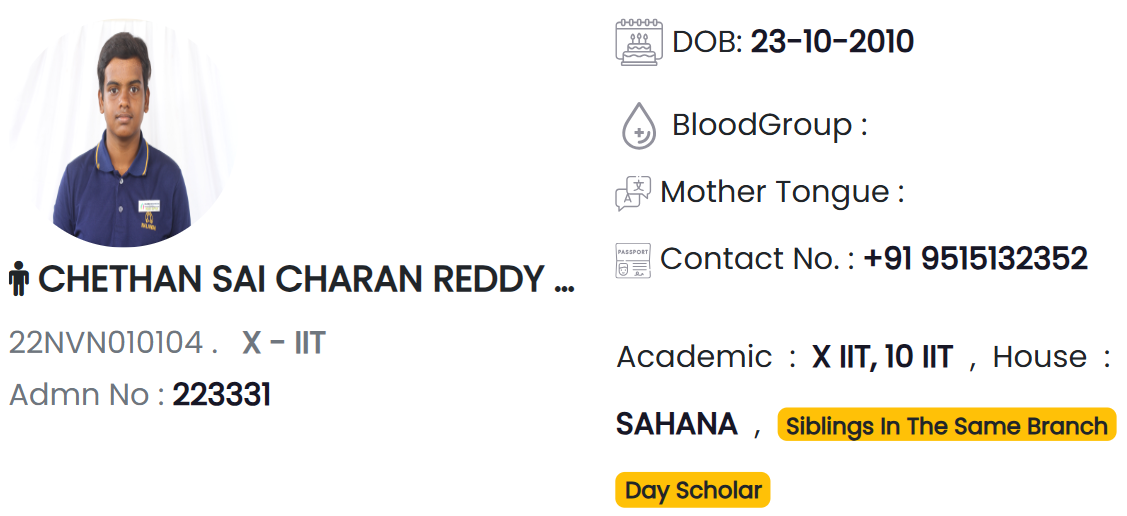Click the birthday cake calendar icon
Screen dimensions: 1127x516
click(636, 42)
